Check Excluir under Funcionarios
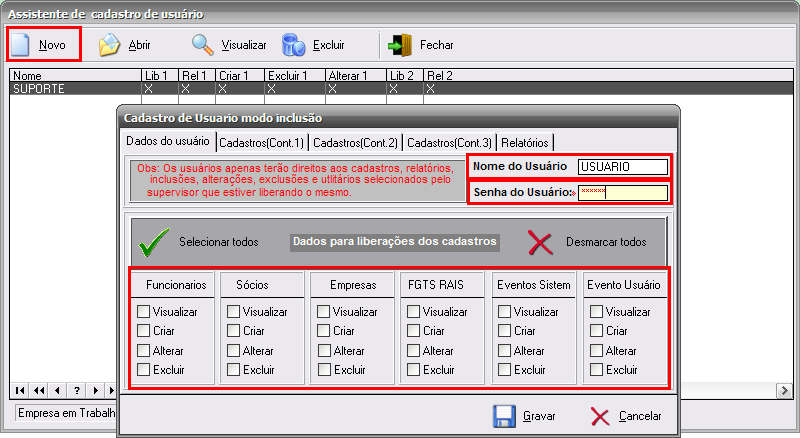800x438 pixels. pyautogui.click(x=143, y=370)
